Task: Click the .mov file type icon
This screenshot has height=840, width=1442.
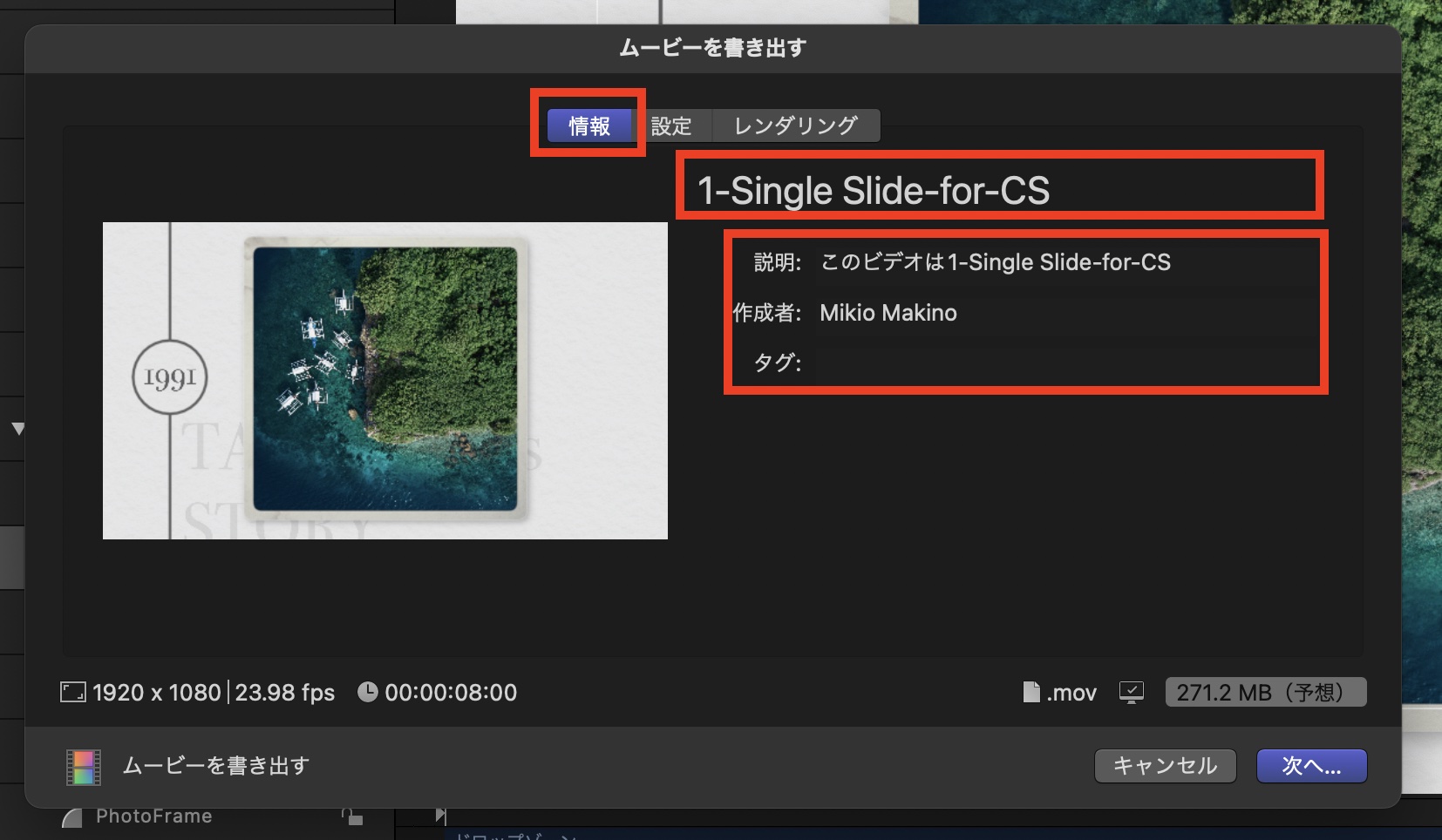Action: click(x=1031, y=692)
